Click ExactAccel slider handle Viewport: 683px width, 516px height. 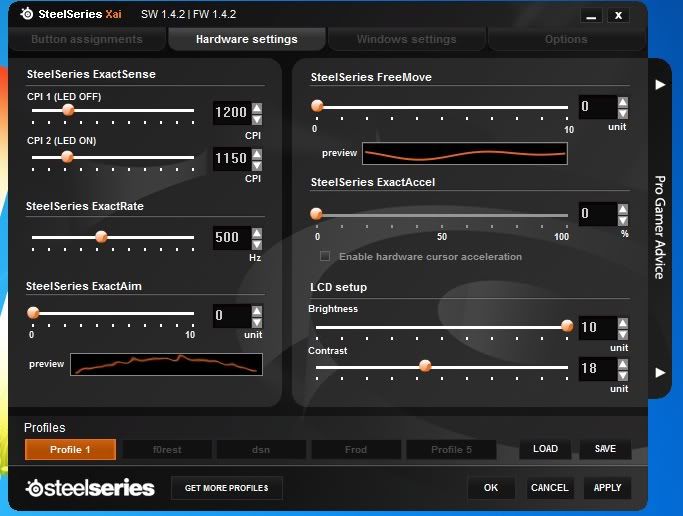tap(316, 214)
